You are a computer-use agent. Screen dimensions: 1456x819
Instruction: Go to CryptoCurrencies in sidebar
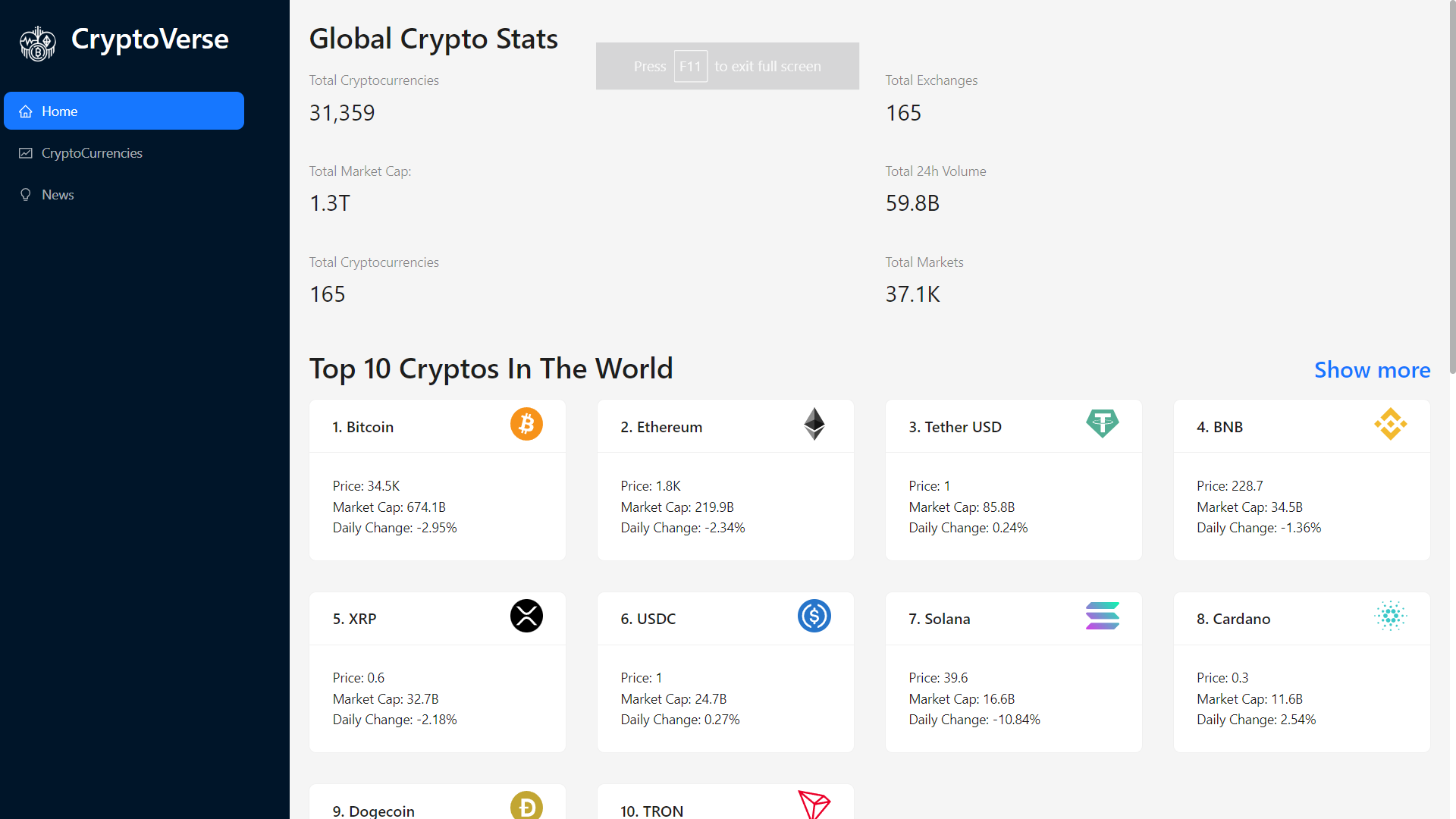click(x=92, y=153)
